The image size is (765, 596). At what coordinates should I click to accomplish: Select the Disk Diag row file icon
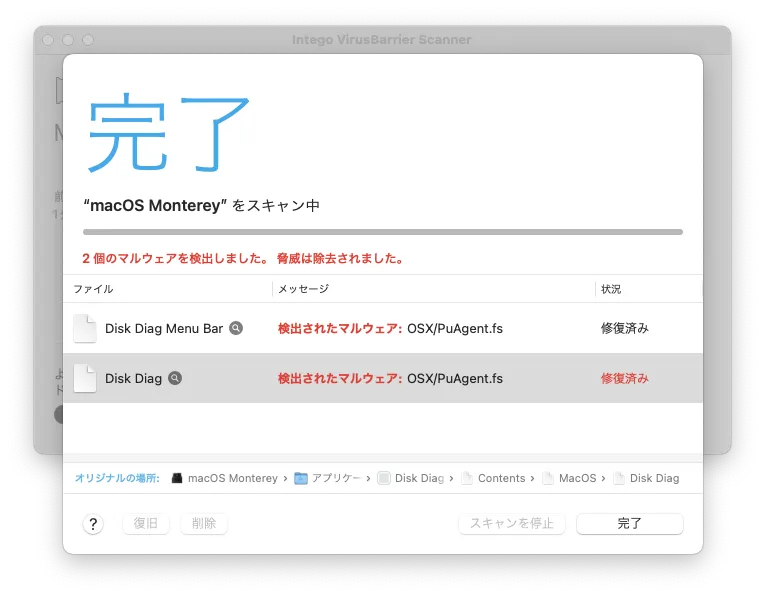85,378
